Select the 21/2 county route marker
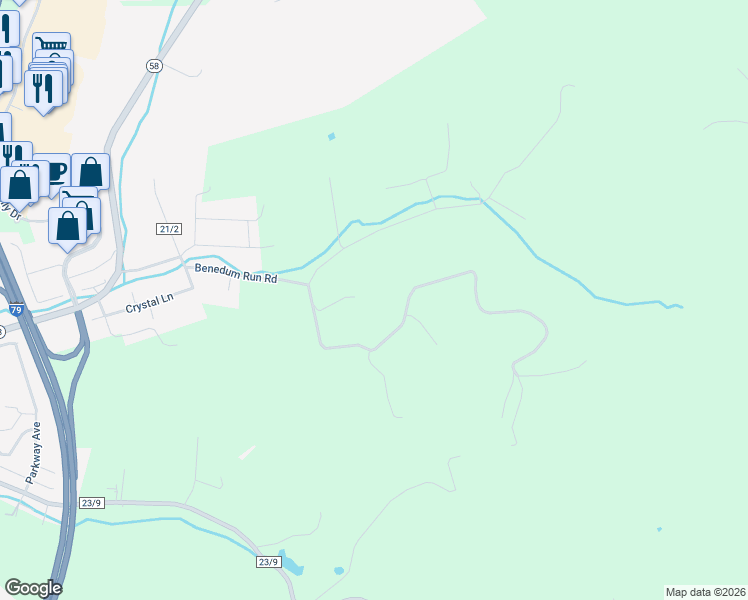Viewport: 748px width, 600px height. coord(169,229)
